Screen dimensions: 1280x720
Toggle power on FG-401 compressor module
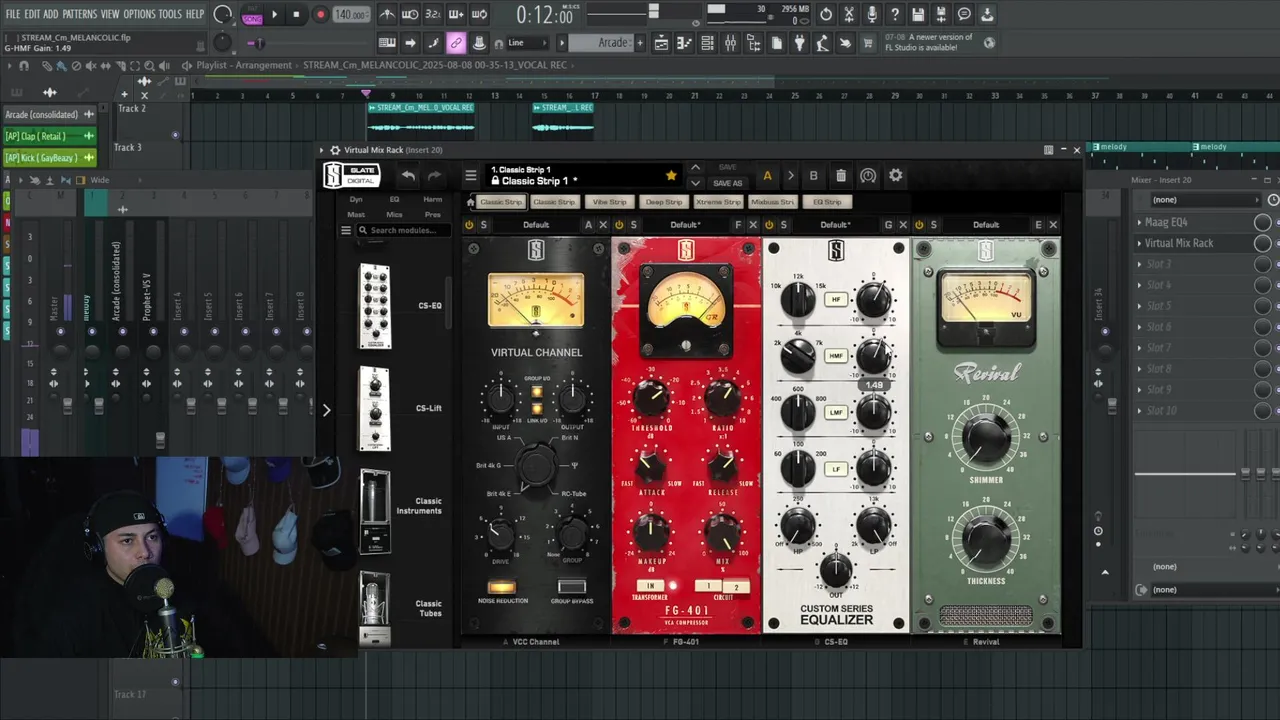pyautogui.click(x=619, y=225)
